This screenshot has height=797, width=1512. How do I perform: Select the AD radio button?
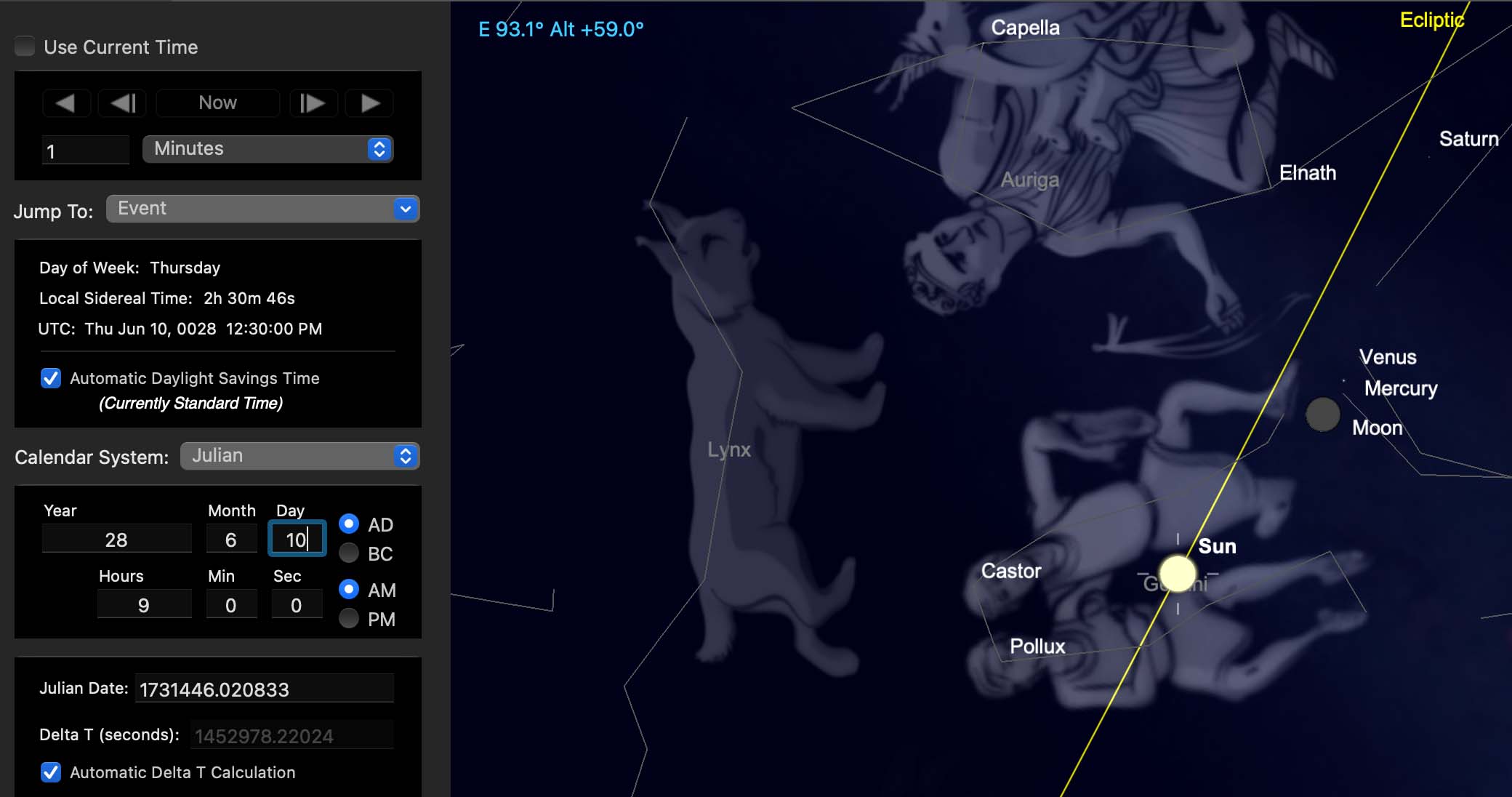tap(349, 524)
